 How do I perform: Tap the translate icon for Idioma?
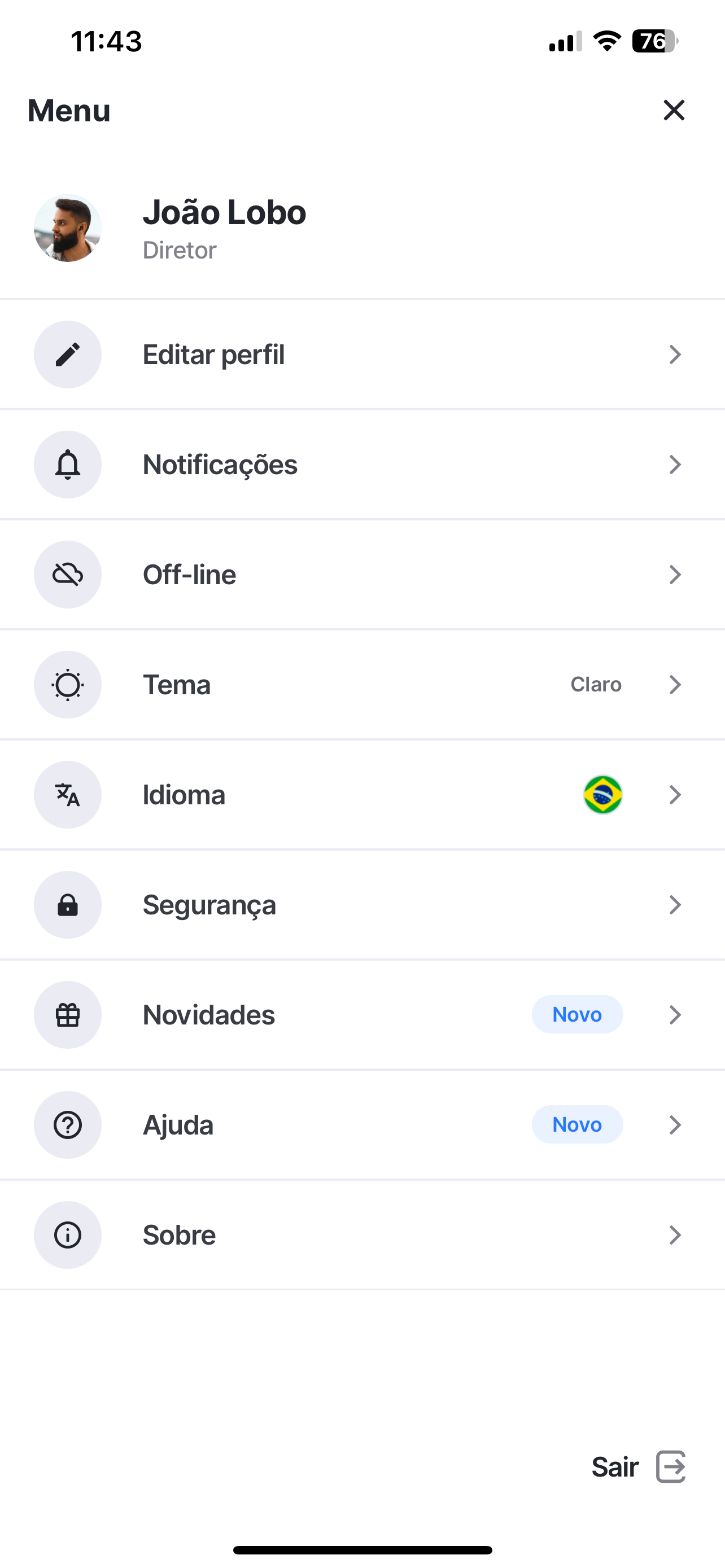click(x=68, y=795)
